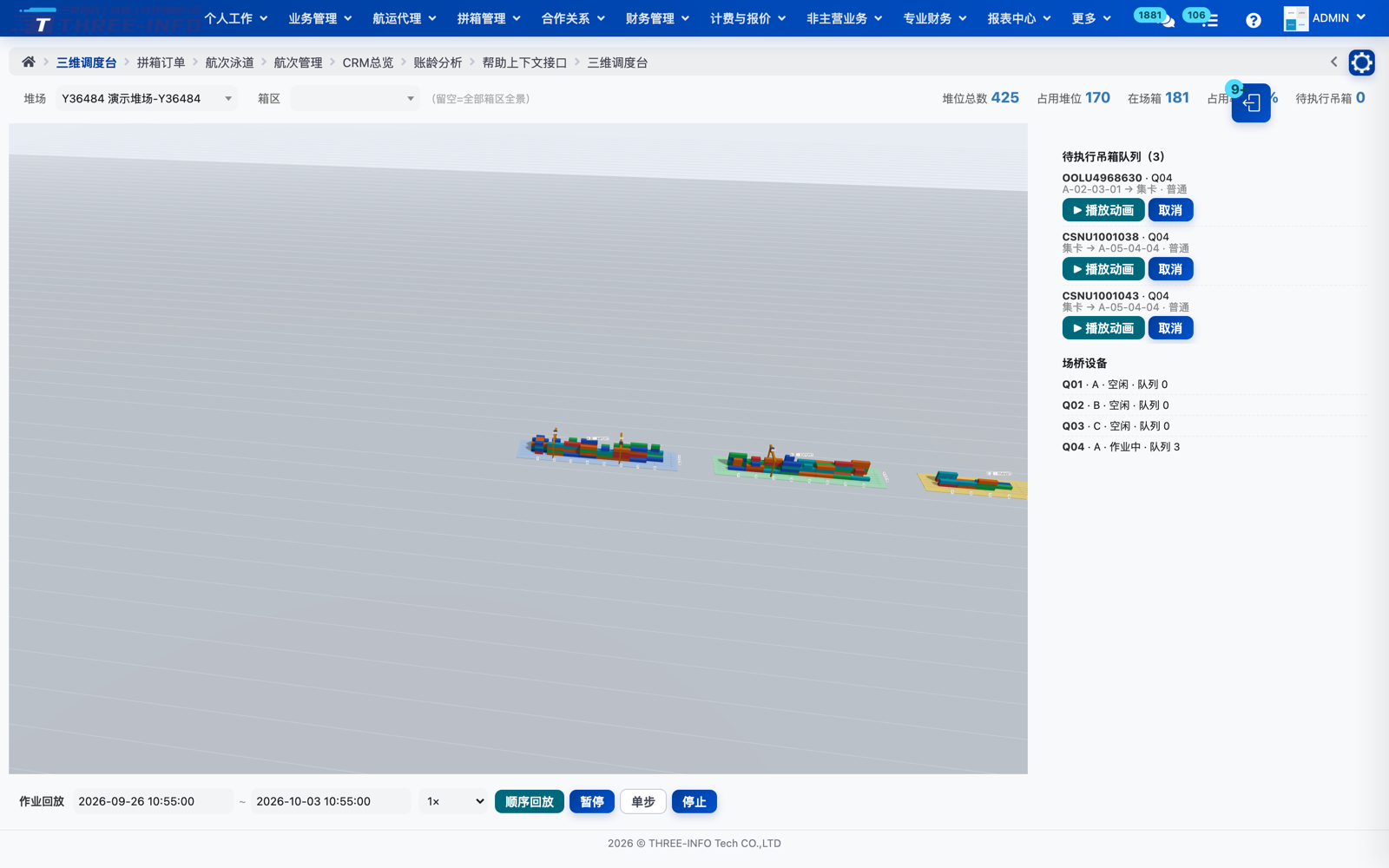
Task: Switch to the 账龄分析 tab
Action: pos(438,62)
